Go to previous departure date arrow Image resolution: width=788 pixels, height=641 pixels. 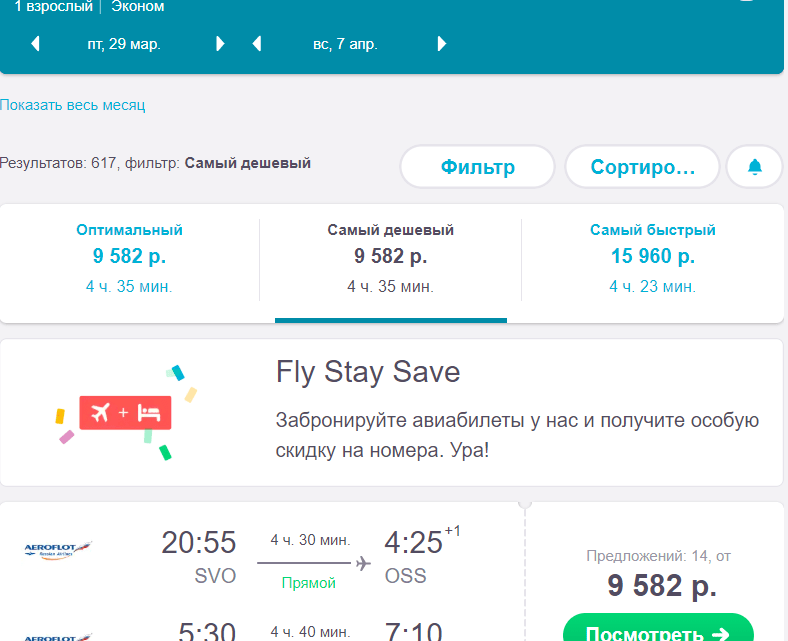tap(35, 44)
